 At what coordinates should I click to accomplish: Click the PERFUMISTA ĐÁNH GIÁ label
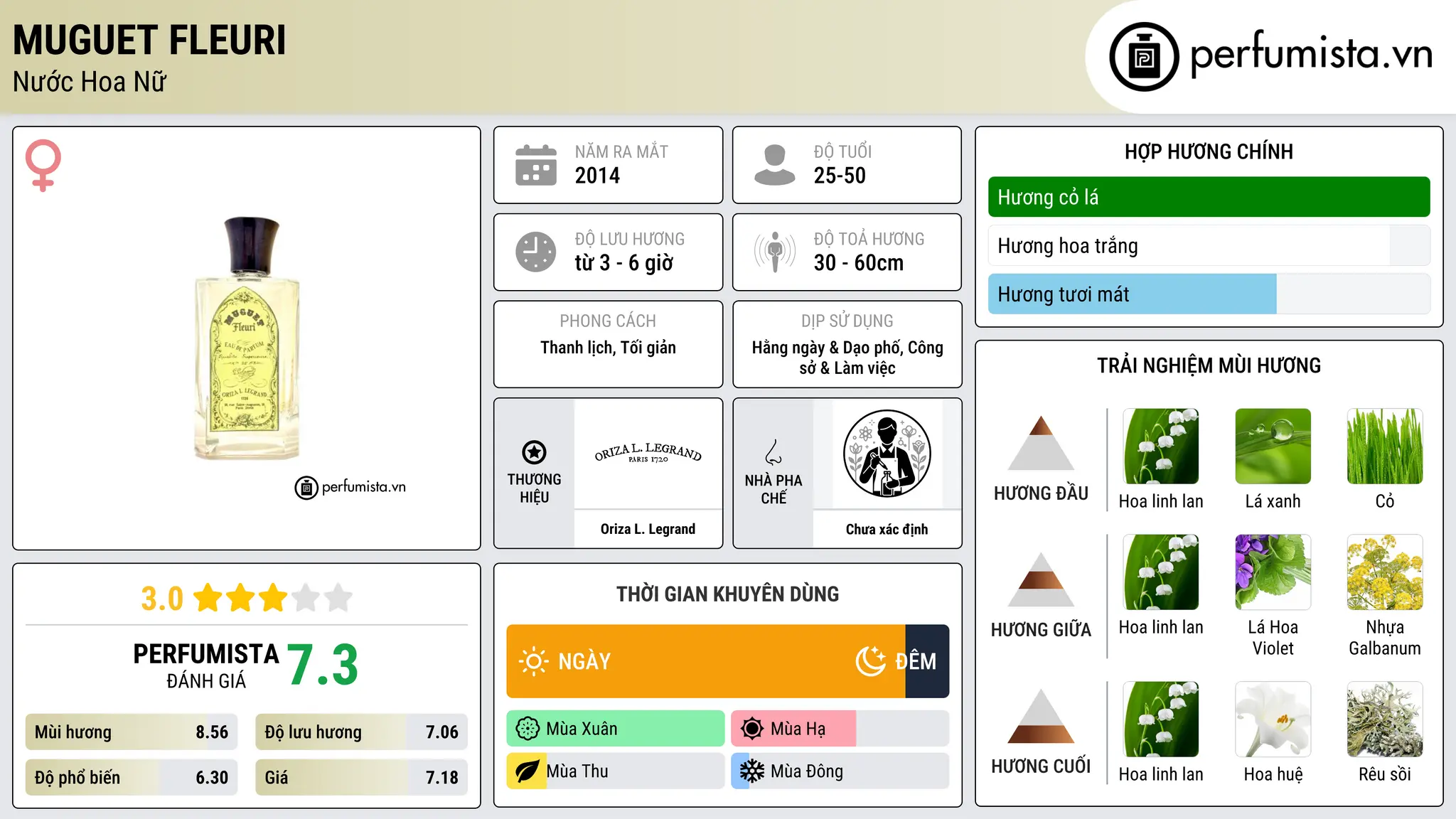206,665
